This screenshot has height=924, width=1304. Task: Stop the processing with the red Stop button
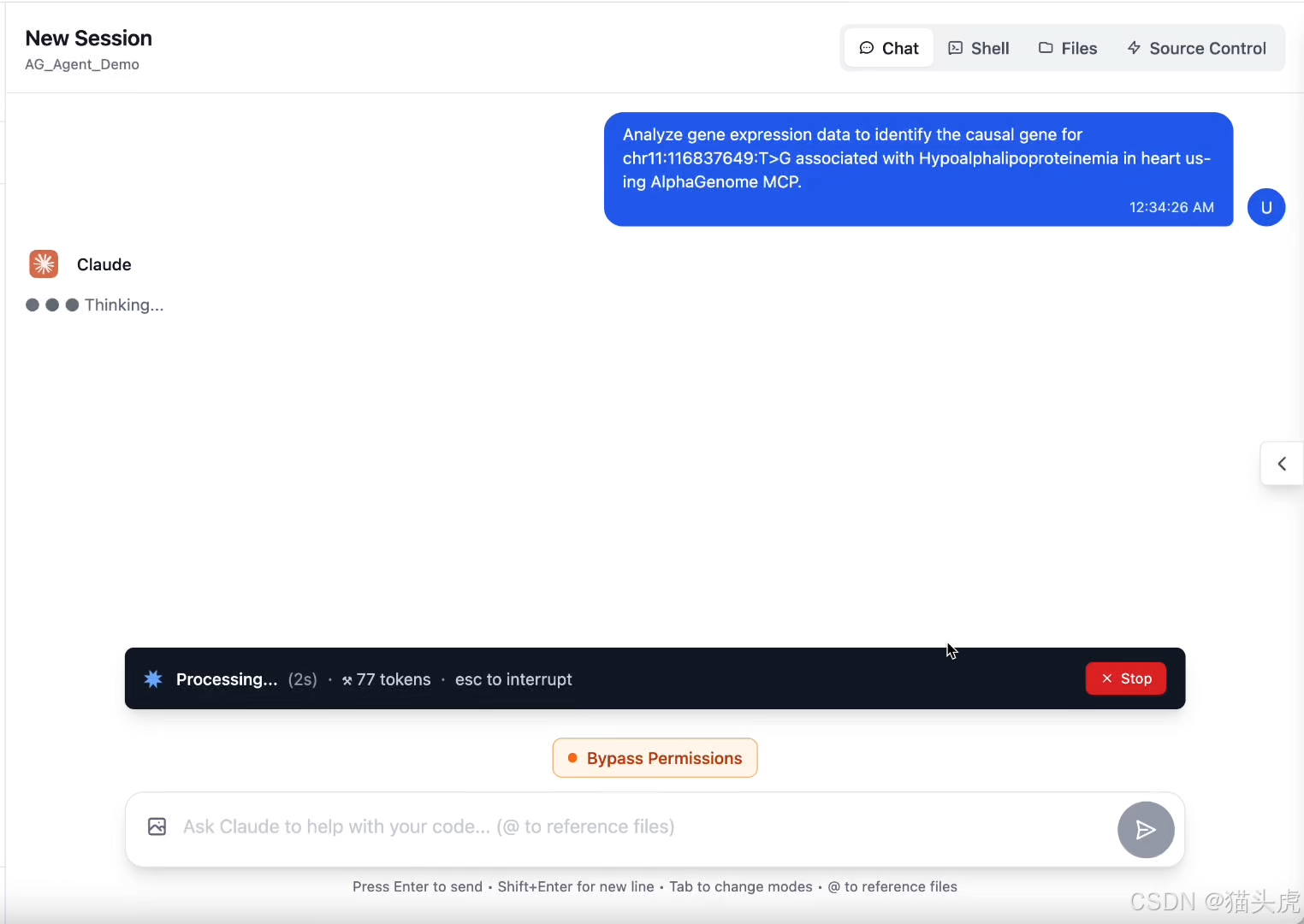tap(1126, 678)
